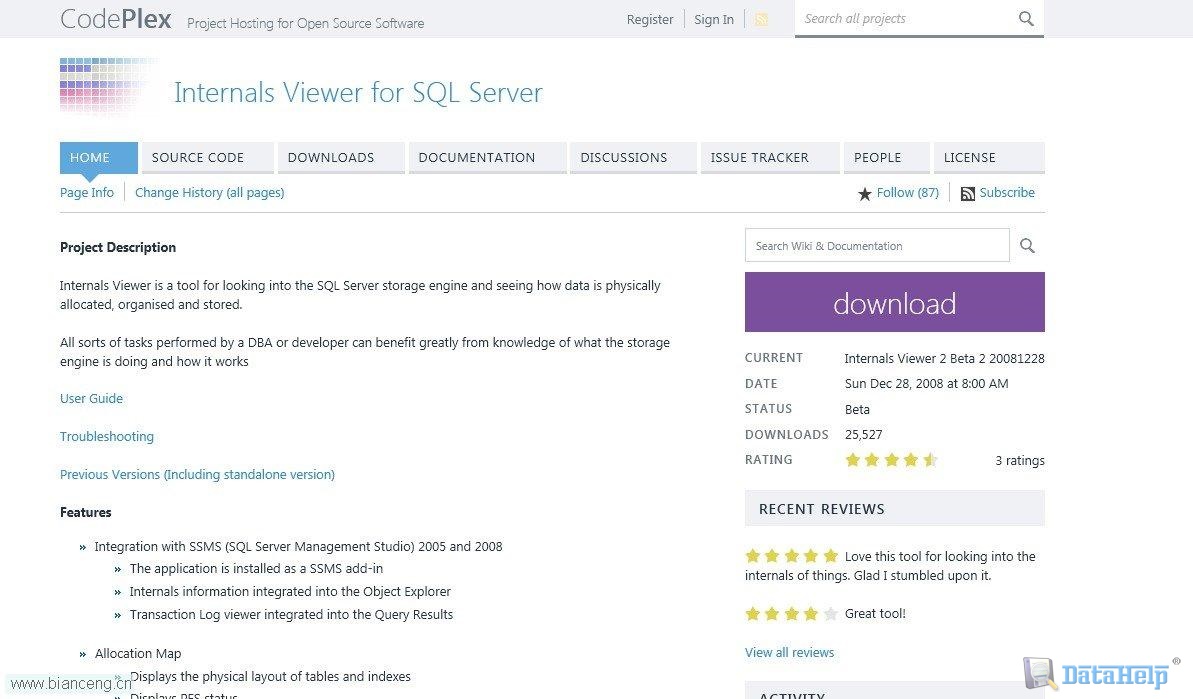Image resolution: width=1193 pixels, height=699 pixels.
Task: Click the project rating stars
Action: coord(891,460)
